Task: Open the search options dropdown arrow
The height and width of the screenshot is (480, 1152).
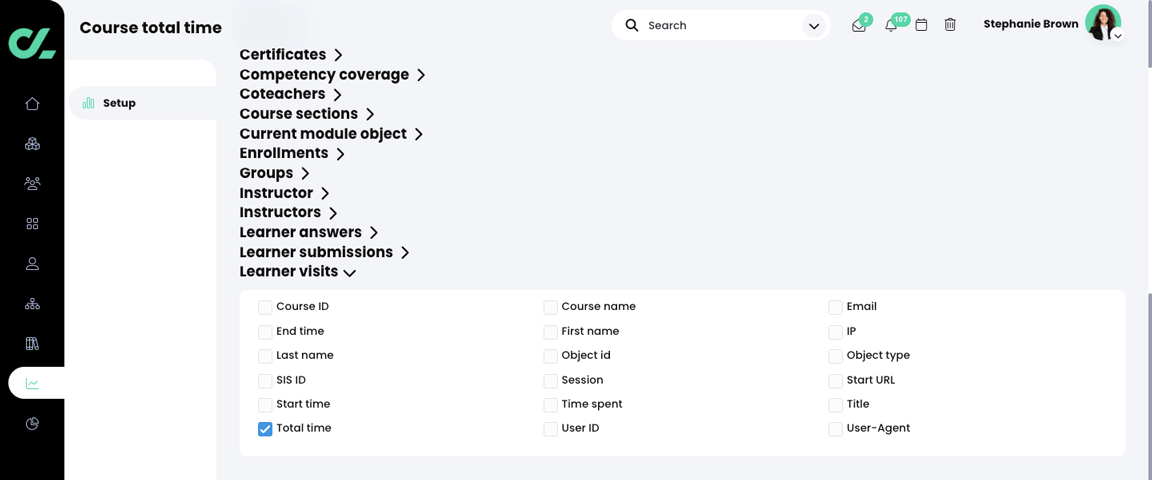Action: tap(813, 26)
